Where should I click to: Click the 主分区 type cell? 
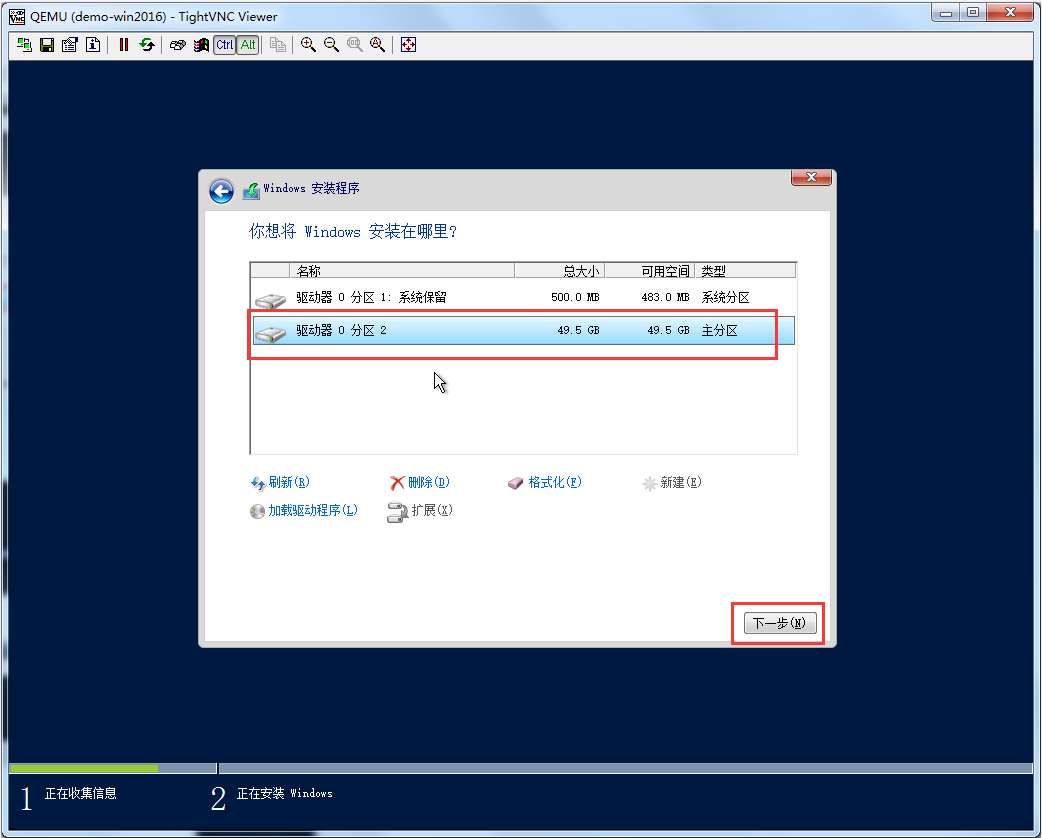click(x=720, y=330)
